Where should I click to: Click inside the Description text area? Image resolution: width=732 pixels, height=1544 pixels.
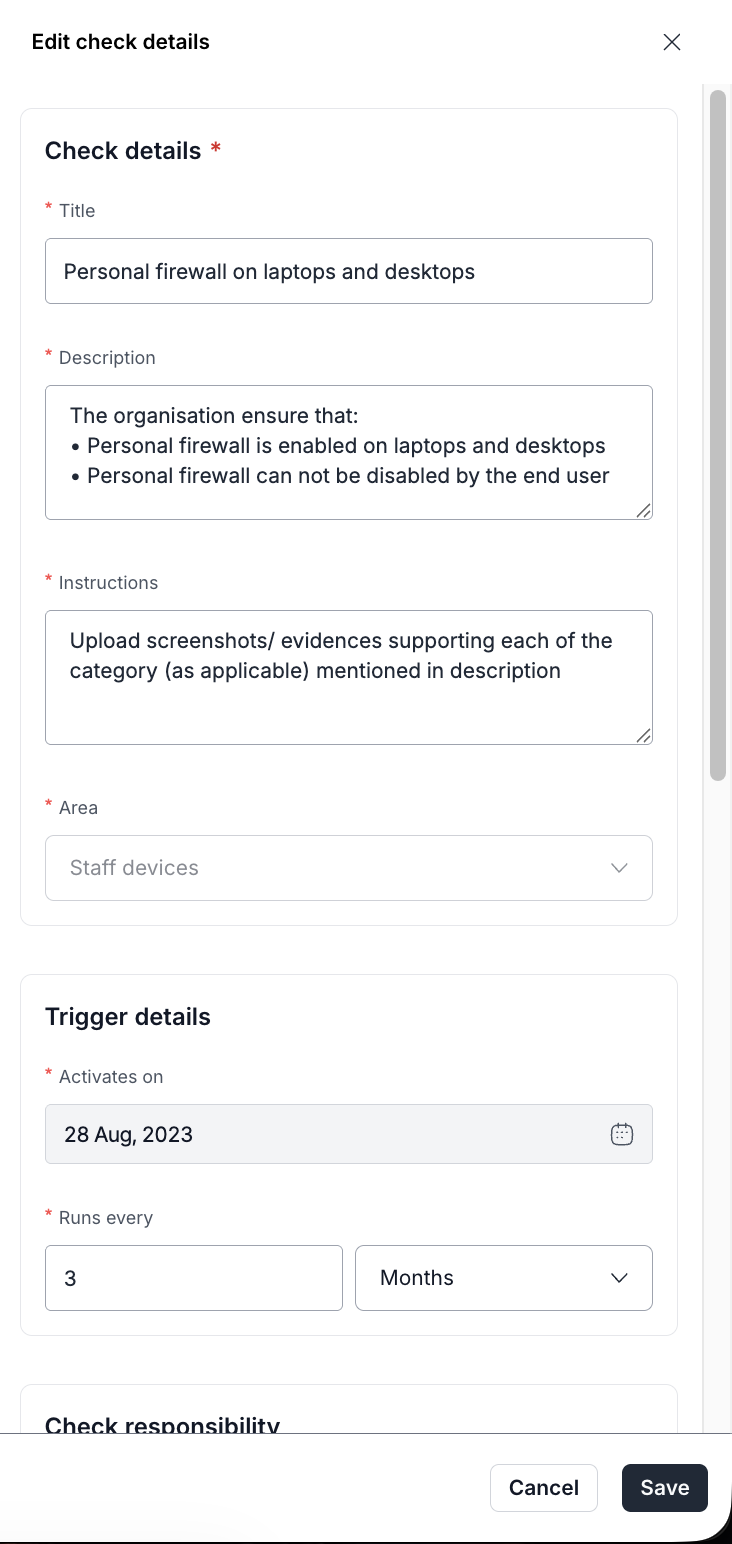(348, 452)
